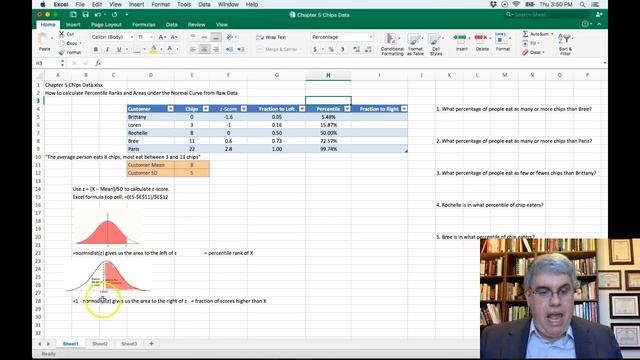This screenshot has height=360, width=640.
Task: Toggle Underline formatting
Action: click(119, 49)
